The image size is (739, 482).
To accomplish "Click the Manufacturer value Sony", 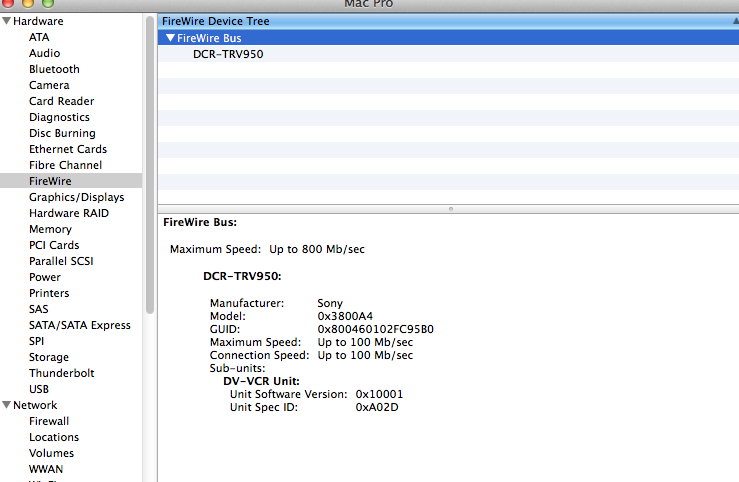I will (330, 303).
